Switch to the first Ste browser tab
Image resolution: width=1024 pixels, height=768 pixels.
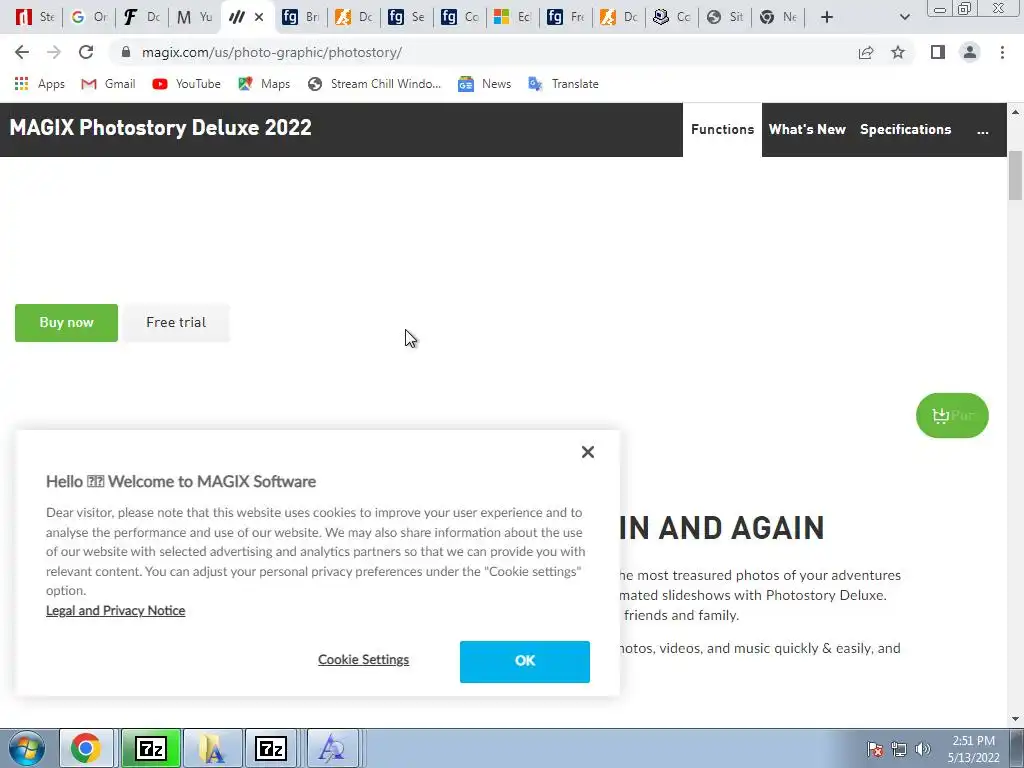coord(35,17)
